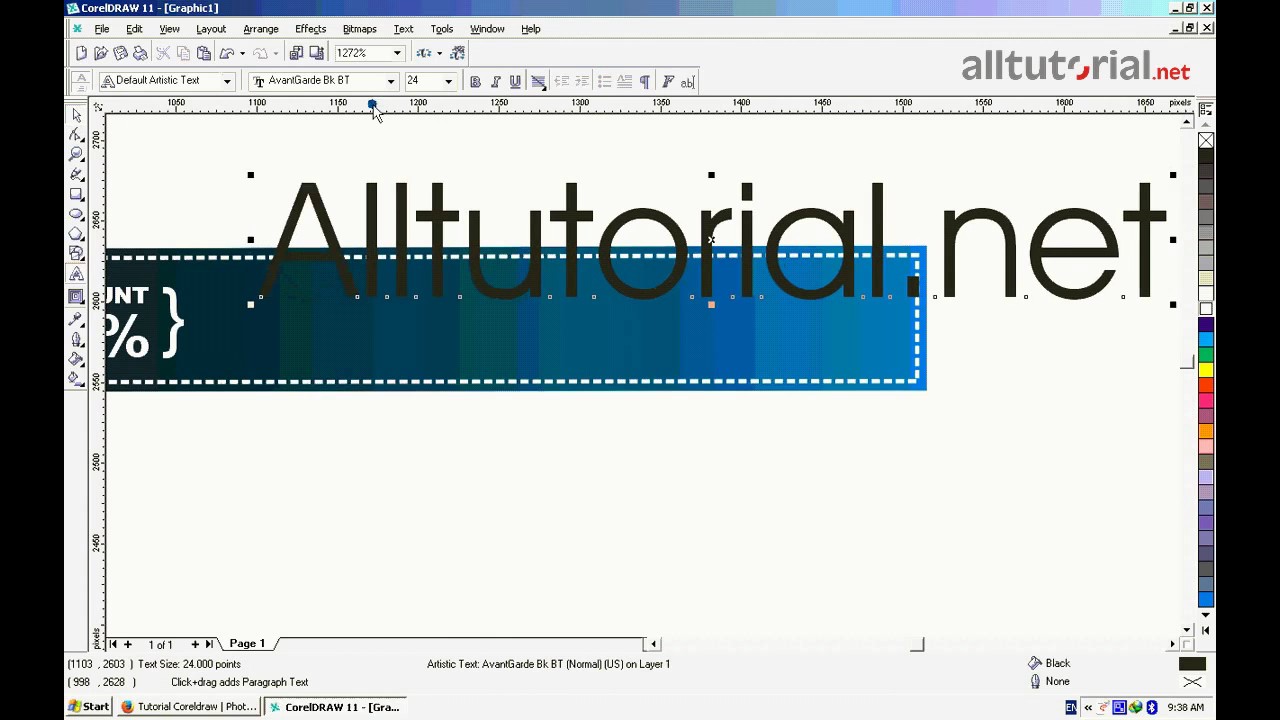
Task: Pick the red swatch in color palette
Action: pyautogui.click(x=1206, y=386)
